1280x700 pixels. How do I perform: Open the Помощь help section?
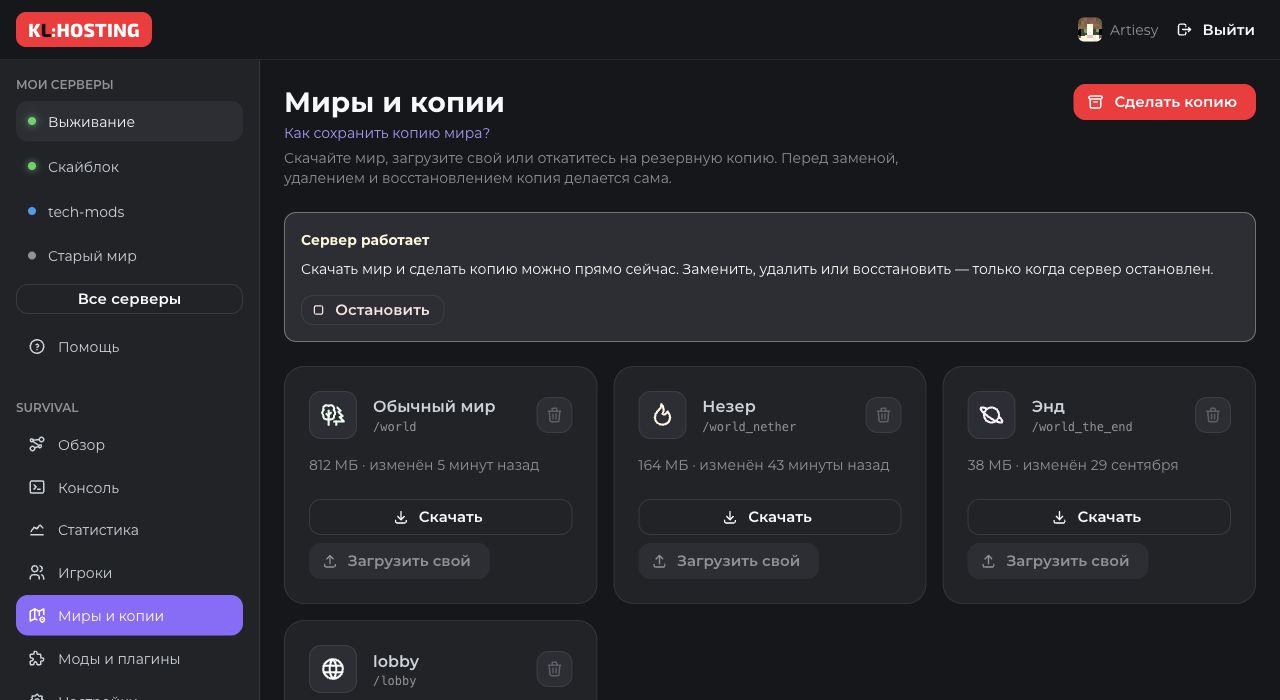pyautogui.click(x=129, y=347)
